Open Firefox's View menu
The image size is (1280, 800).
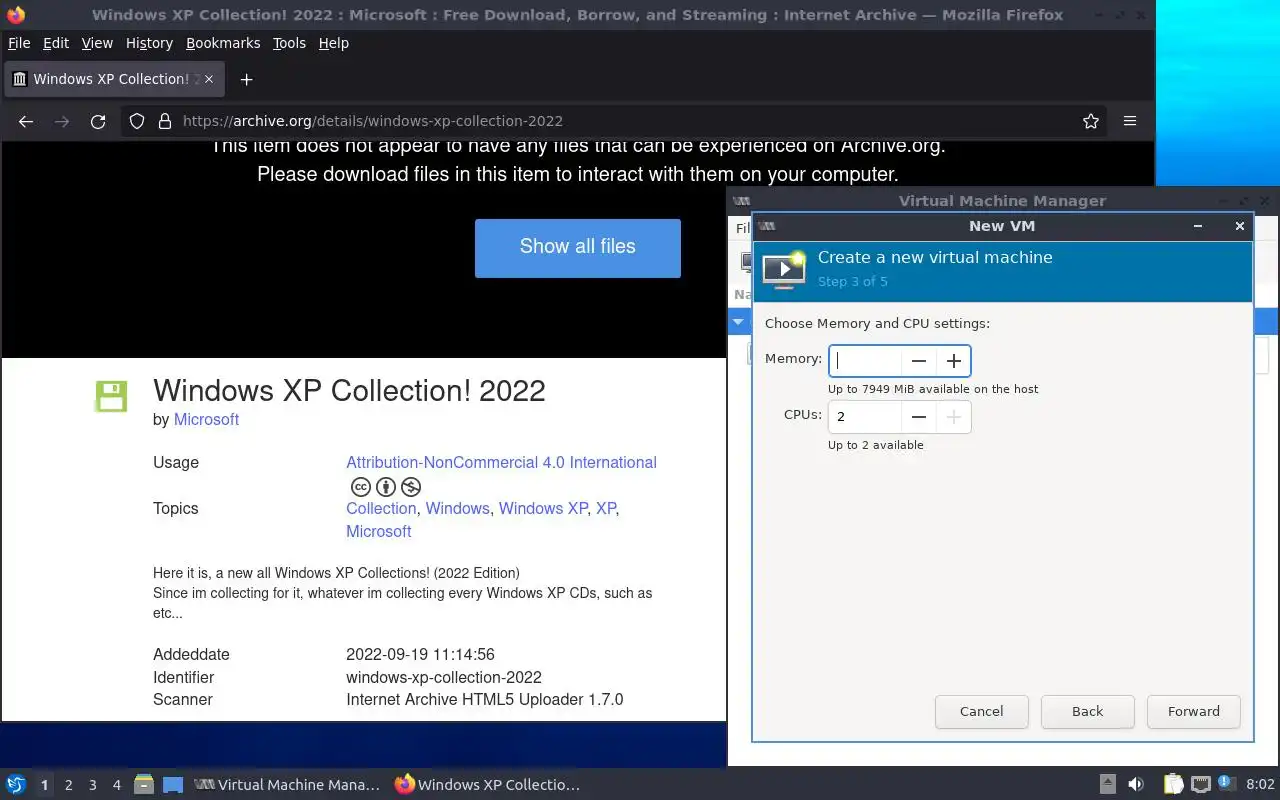click(97, 43)
